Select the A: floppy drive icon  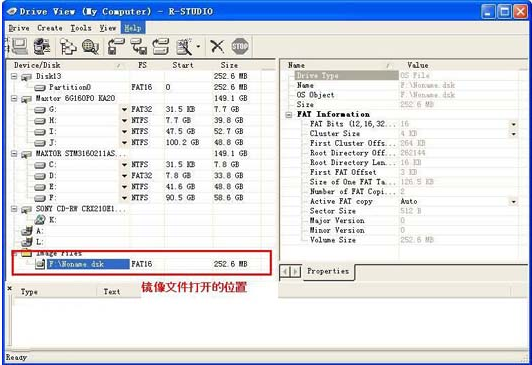26,231
